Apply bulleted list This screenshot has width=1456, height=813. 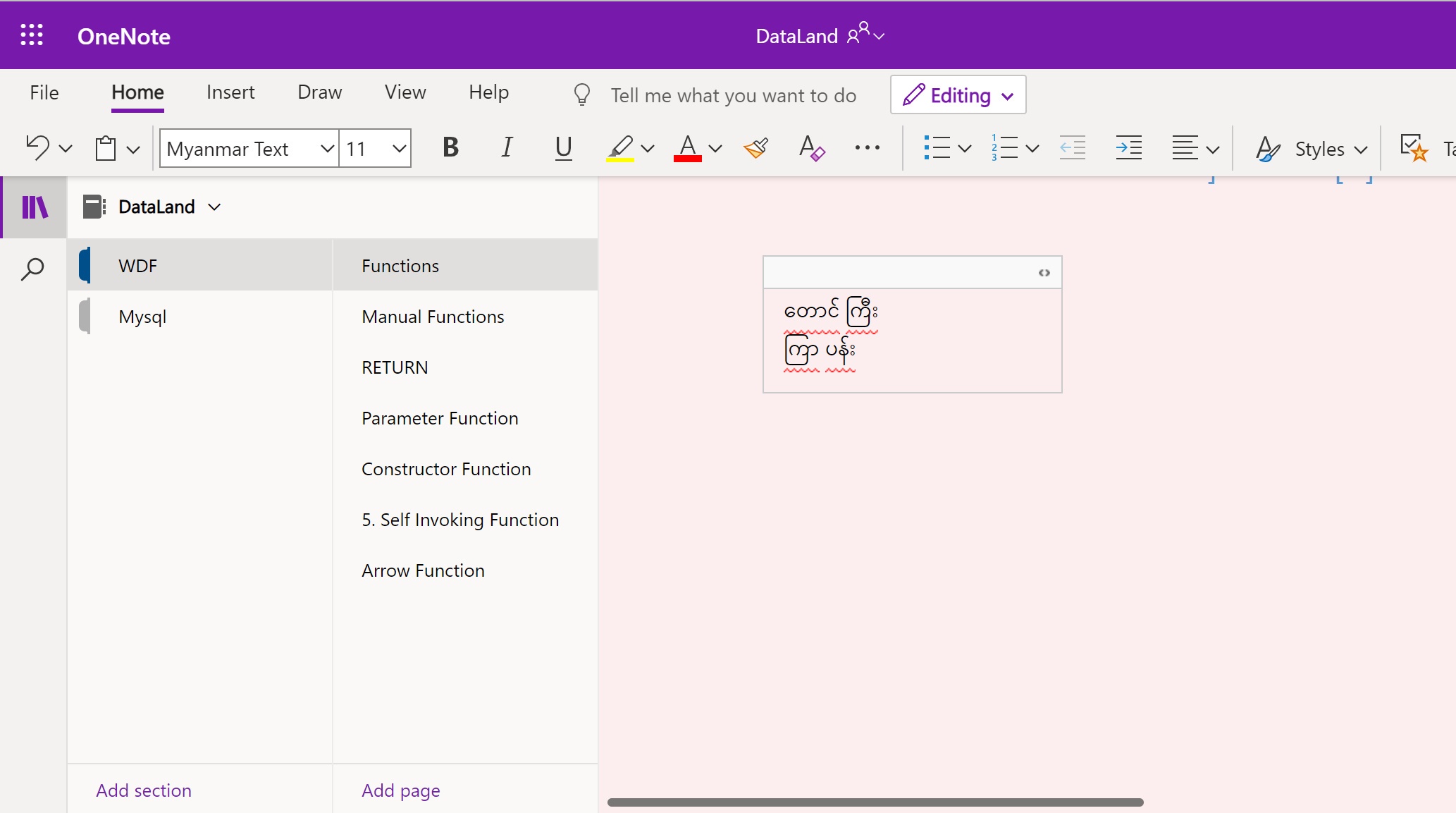937,148
